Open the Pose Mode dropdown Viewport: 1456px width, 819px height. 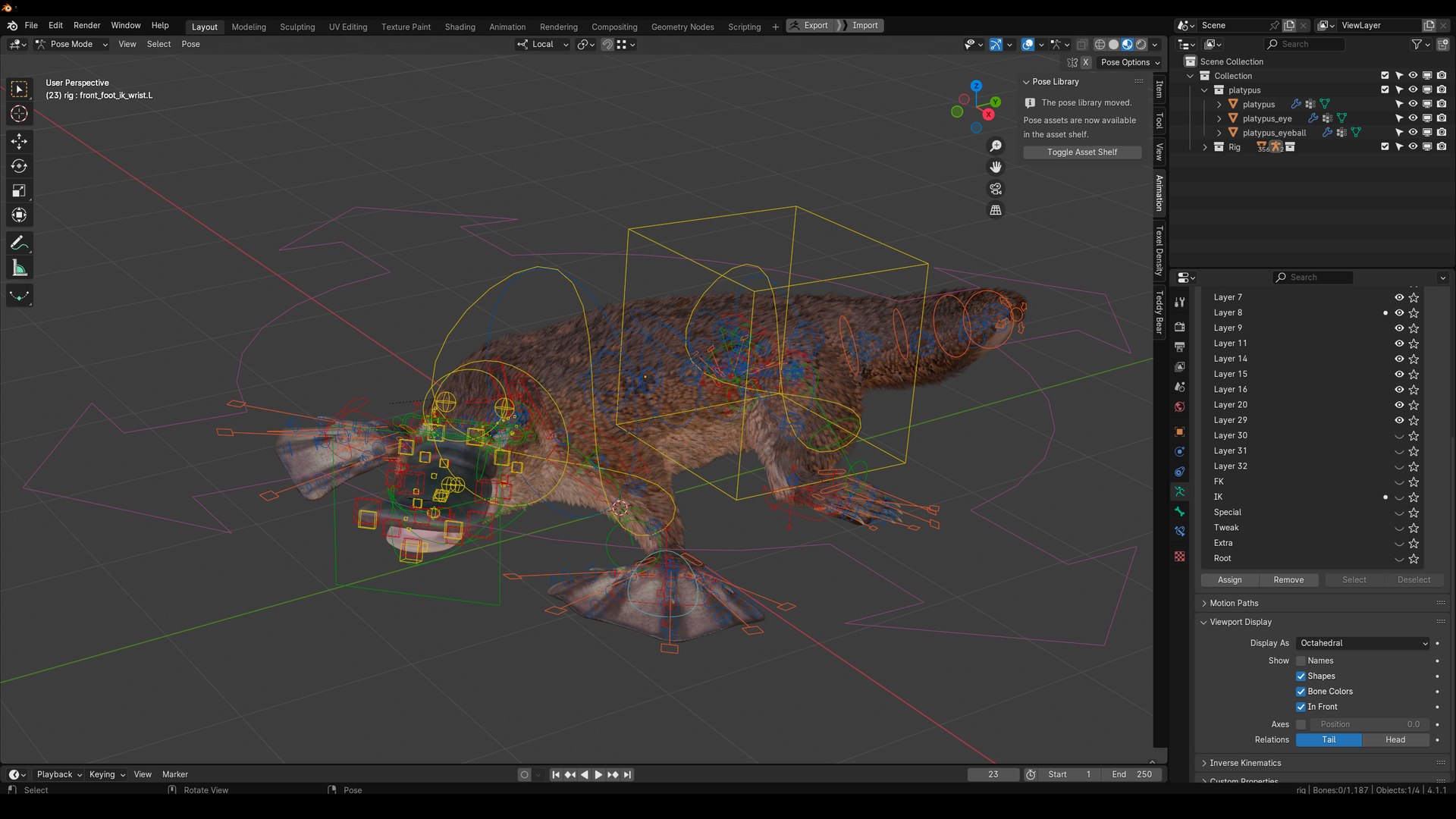[x=72, y=45]
